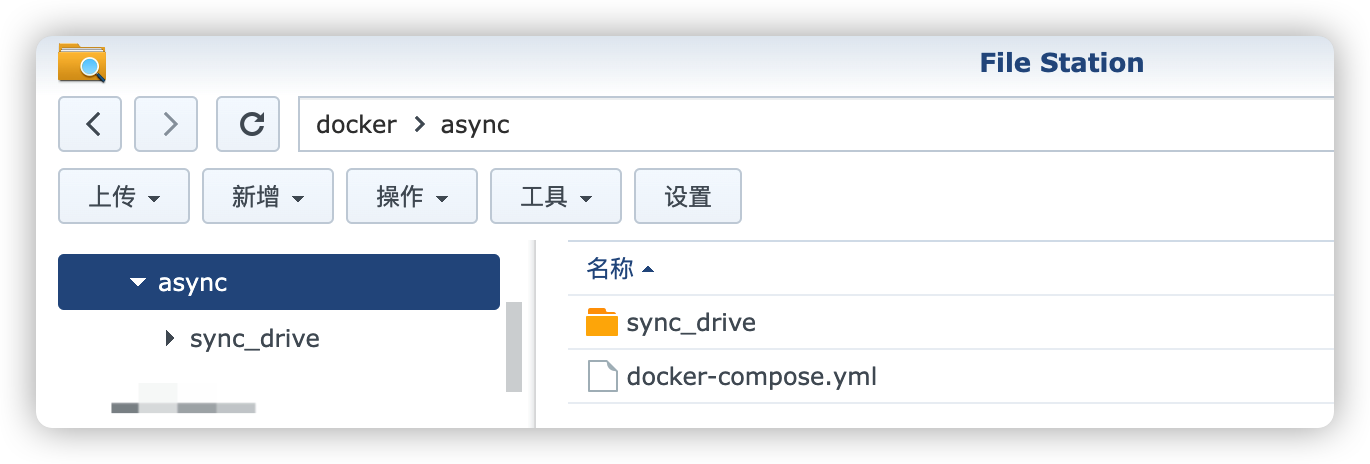The width and height of the screenshot is (1370, 464).
Task: Open the 新增 dropdown menu
Action: point(268,196)
